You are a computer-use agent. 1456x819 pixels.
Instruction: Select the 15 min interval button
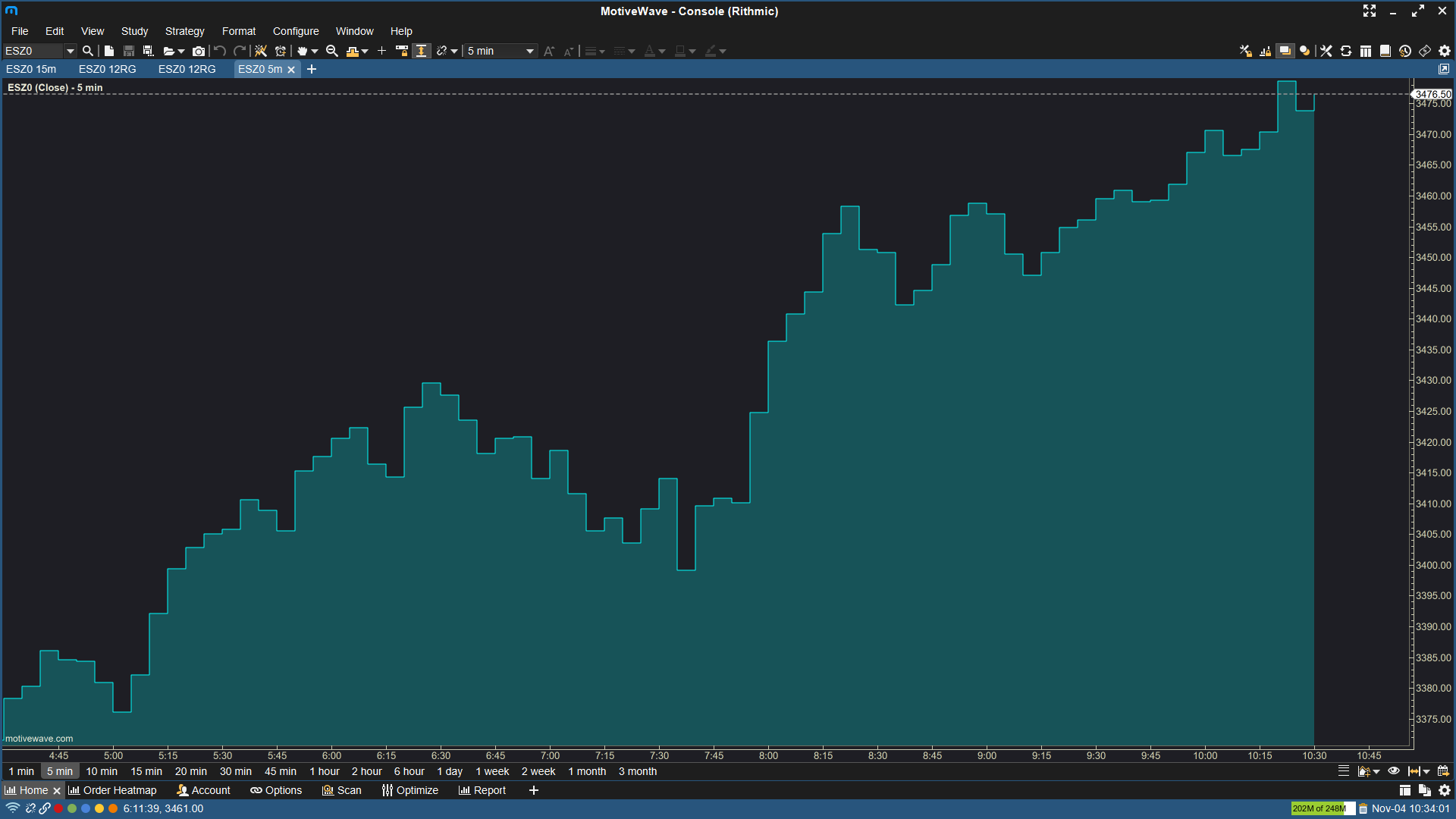click(146, 771)
